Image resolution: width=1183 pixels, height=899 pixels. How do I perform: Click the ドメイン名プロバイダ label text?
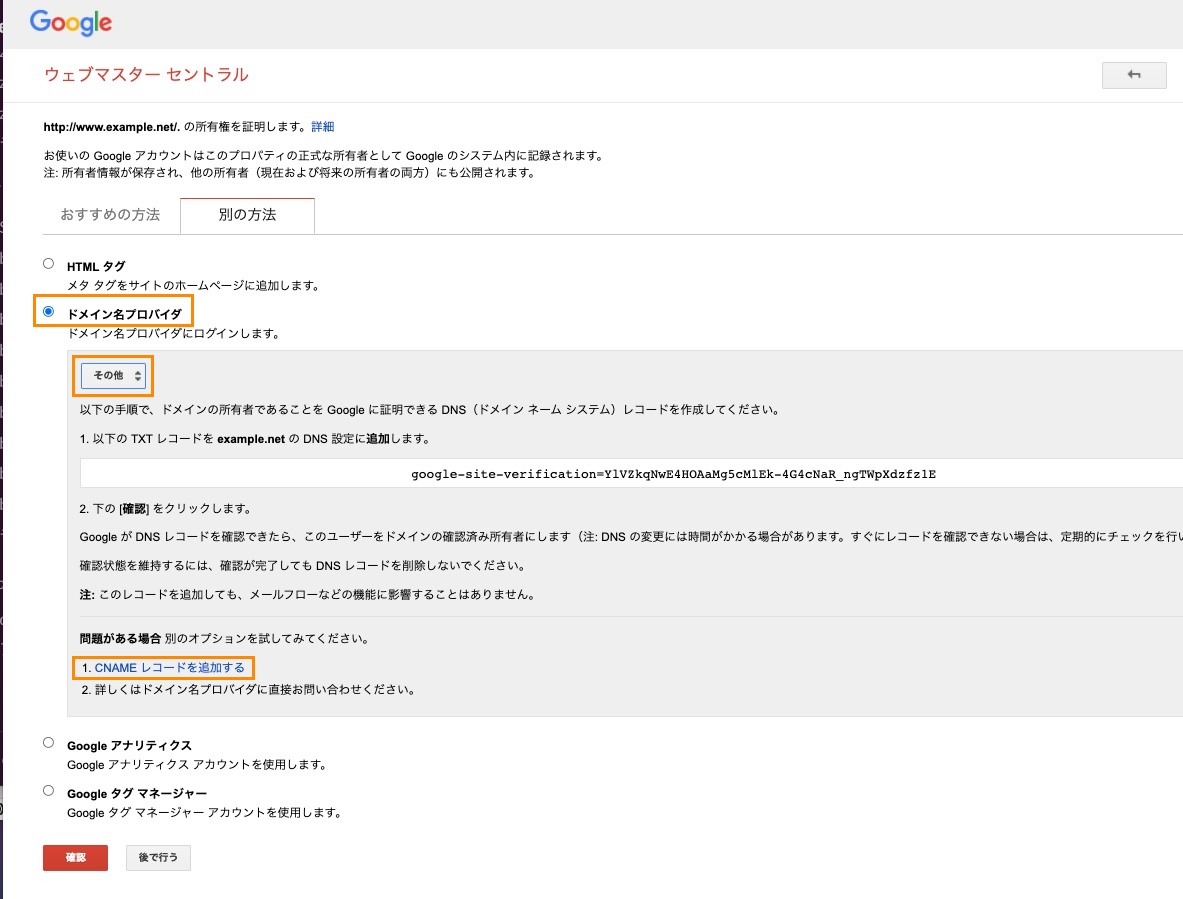124,314
